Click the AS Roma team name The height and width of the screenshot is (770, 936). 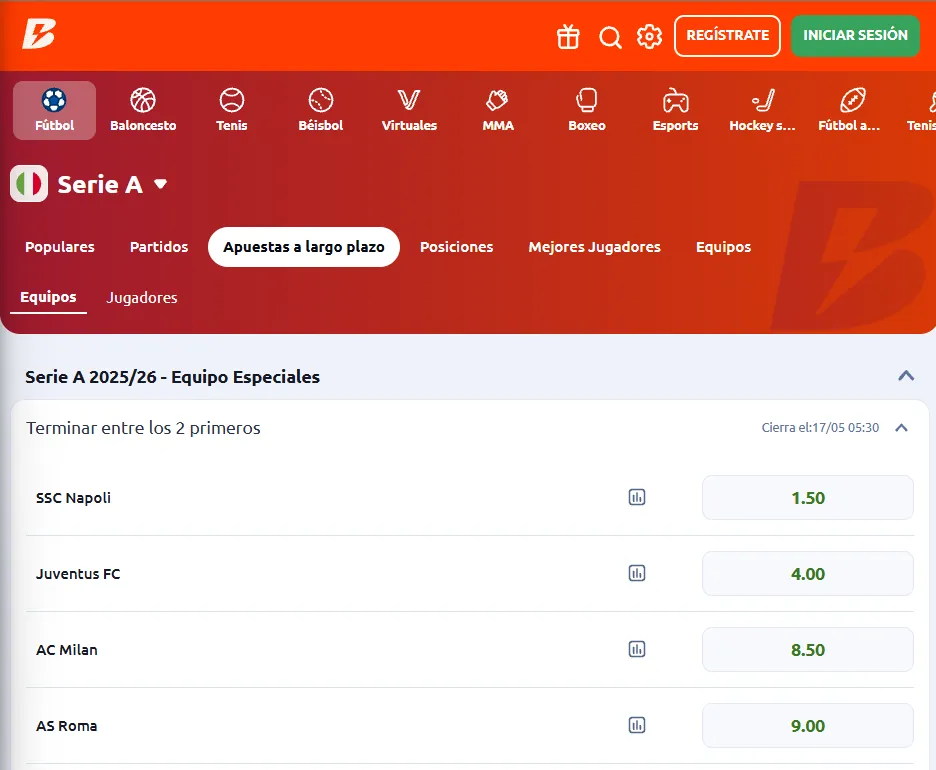point(66,726)
